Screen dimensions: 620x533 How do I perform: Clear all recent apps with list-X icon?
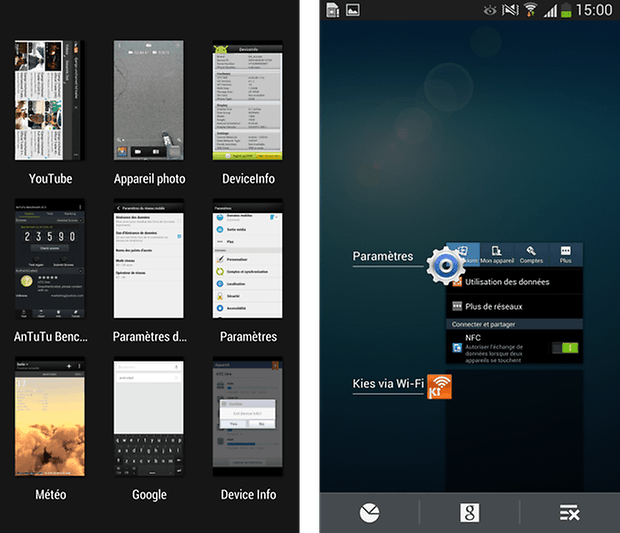coord(569,513)
